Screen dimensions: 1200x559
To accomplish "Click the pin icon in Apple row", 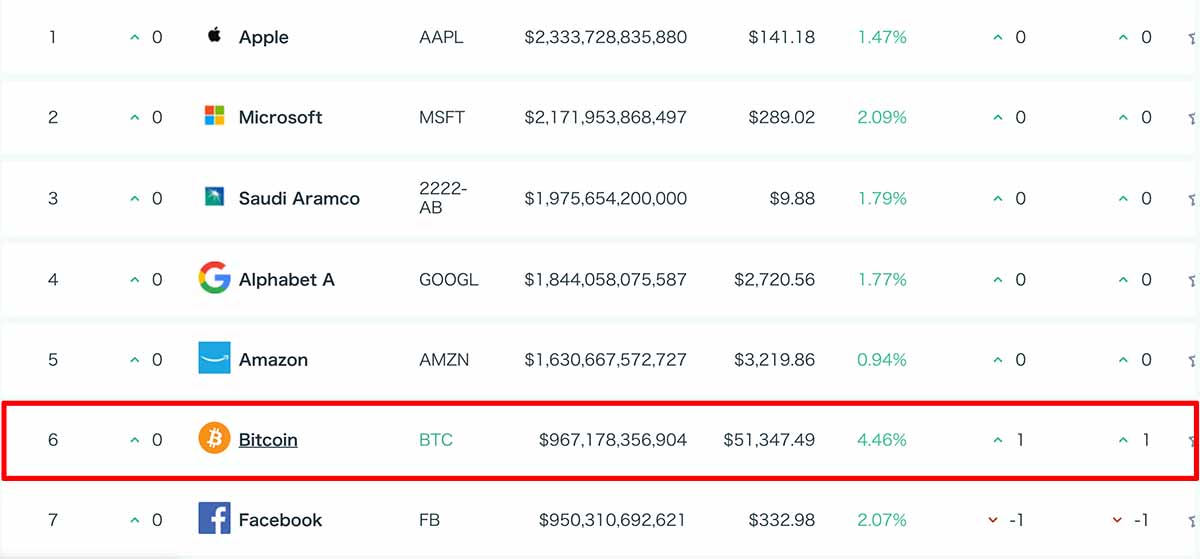I will pyautogui.click(x=1193, y=38).
